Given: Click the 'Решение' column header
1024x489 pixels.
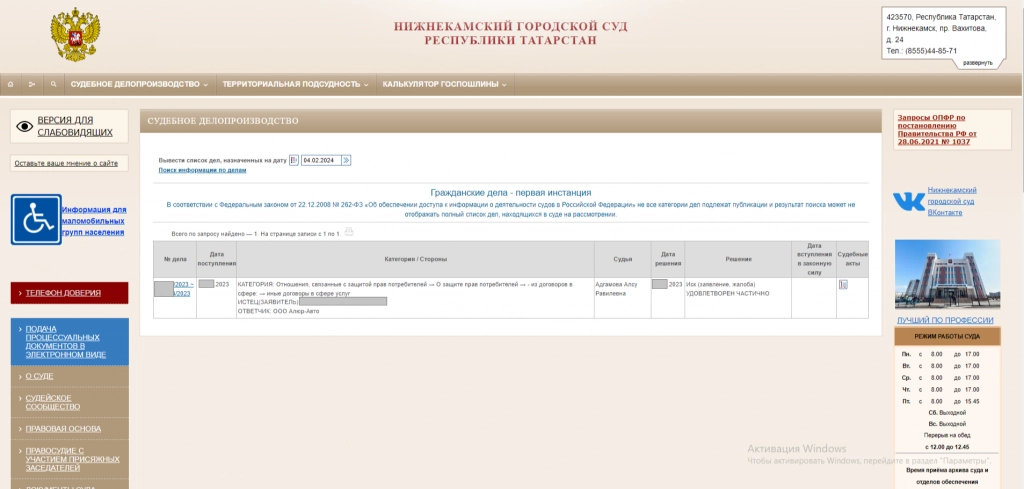Looking at the screenshot, I should point(738,259).
